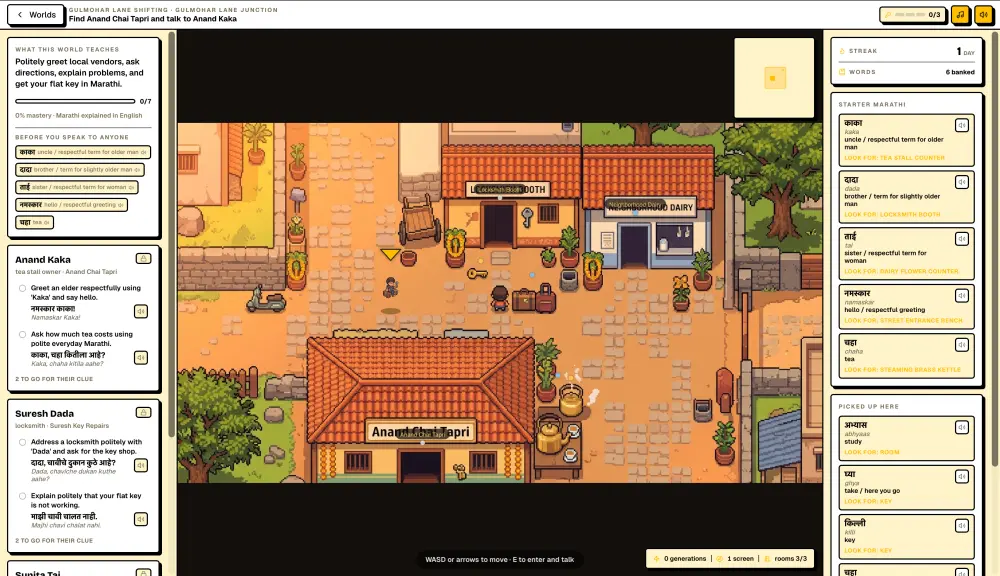Select the नमस्कार hello word chip

pyautogui.click(x=71, y=205)
